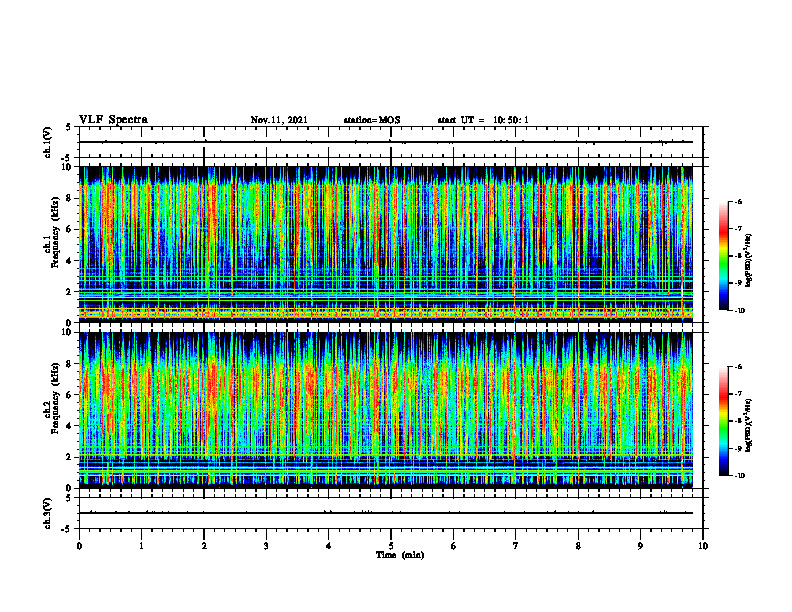This screenshot has width=792, height=612.
Task: Click time axis tick label "5"
Action: point(391,546)
